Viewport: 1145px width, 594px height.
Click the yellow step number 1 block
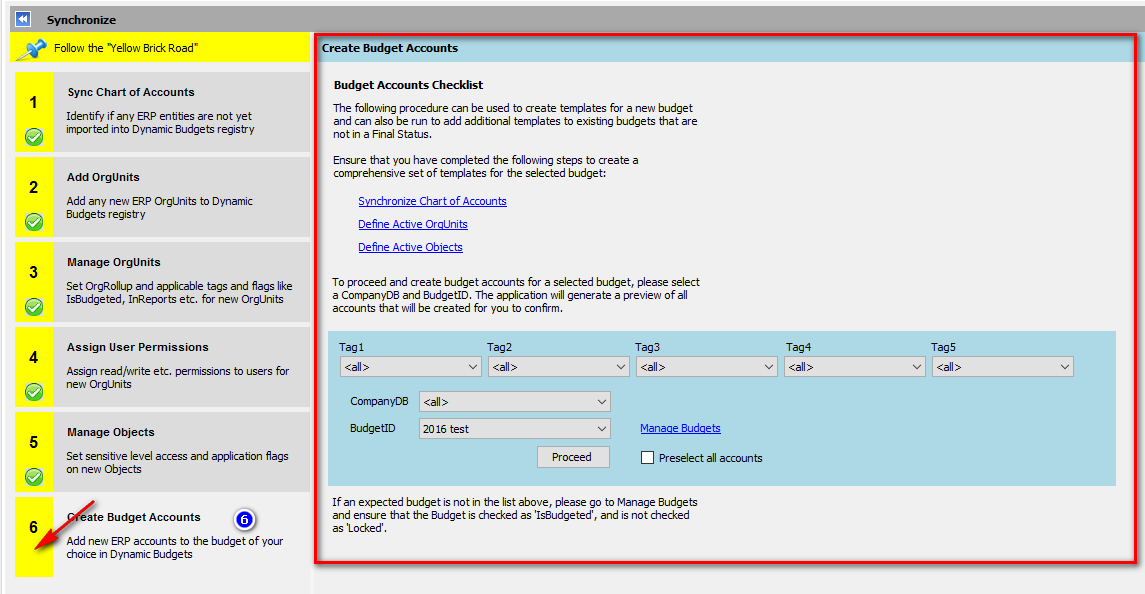34,112
